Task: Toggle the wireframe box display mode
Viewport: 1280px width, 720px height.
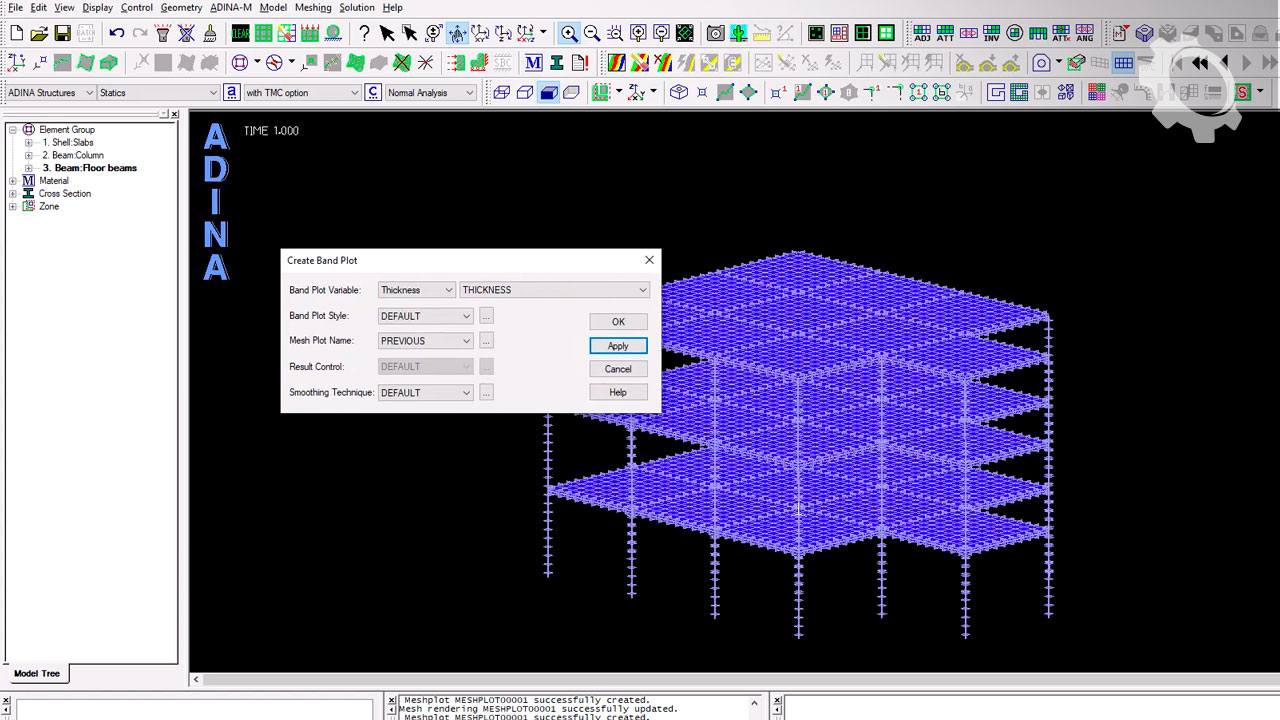Action: (x=502, y=93)
